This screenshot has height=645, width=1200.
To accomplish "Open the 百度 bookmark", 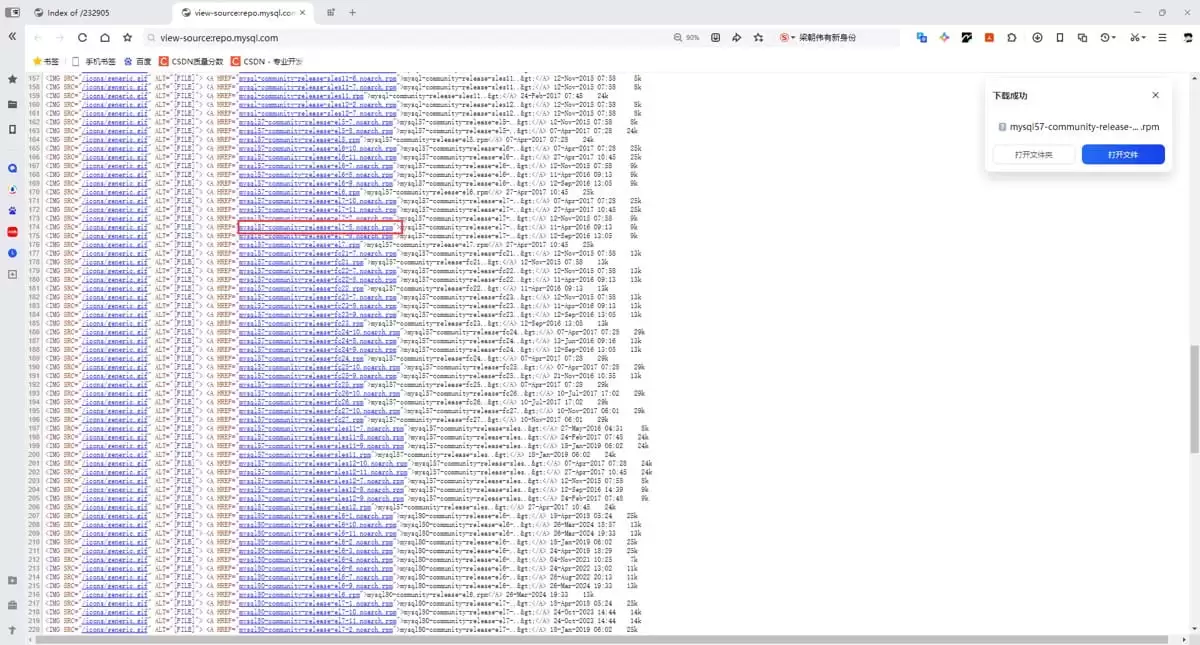I will pyautogui.click(x=138, y=61).
